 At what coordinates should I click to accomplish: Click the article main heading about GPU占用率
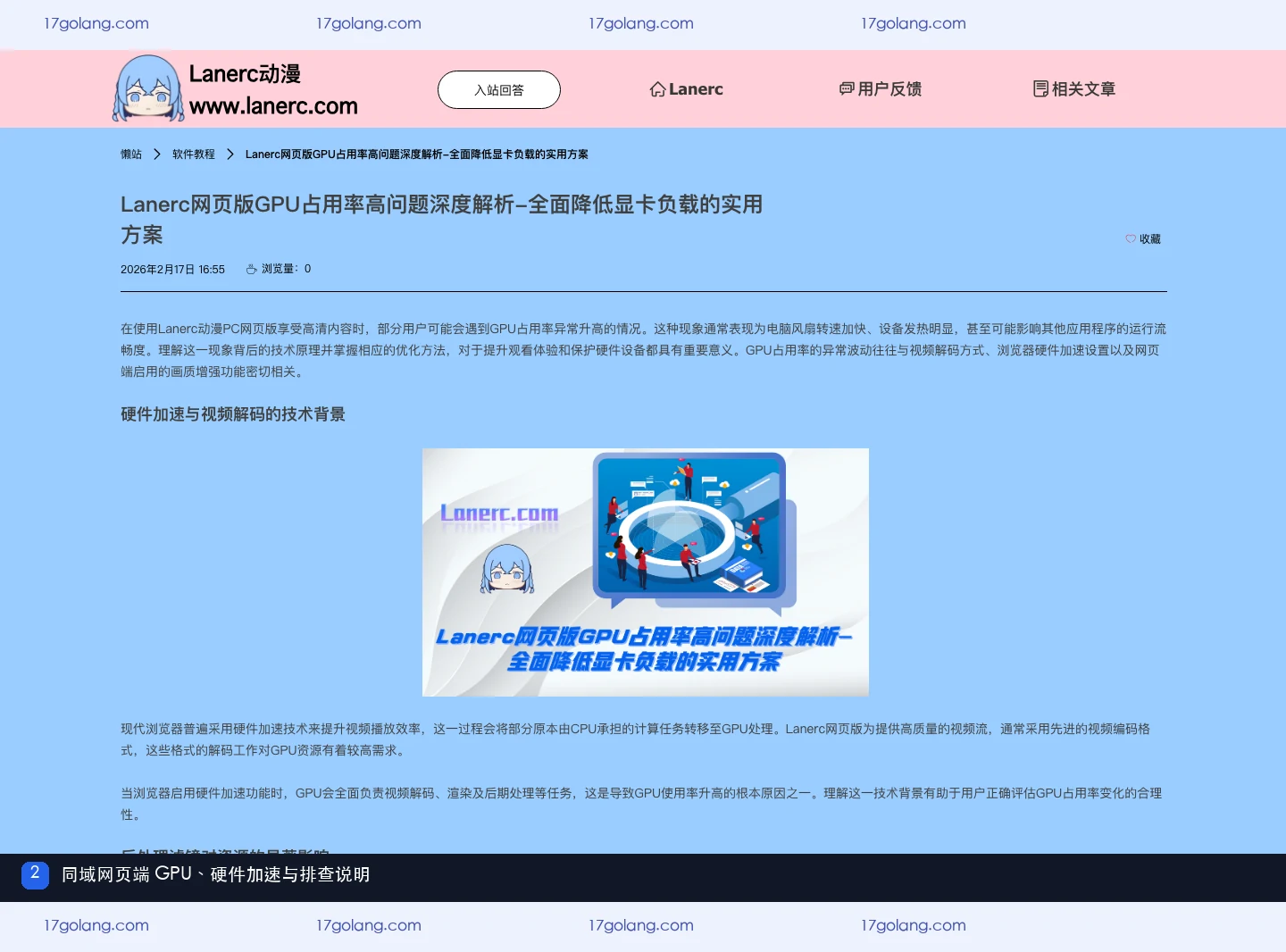(x=441, y=220)
